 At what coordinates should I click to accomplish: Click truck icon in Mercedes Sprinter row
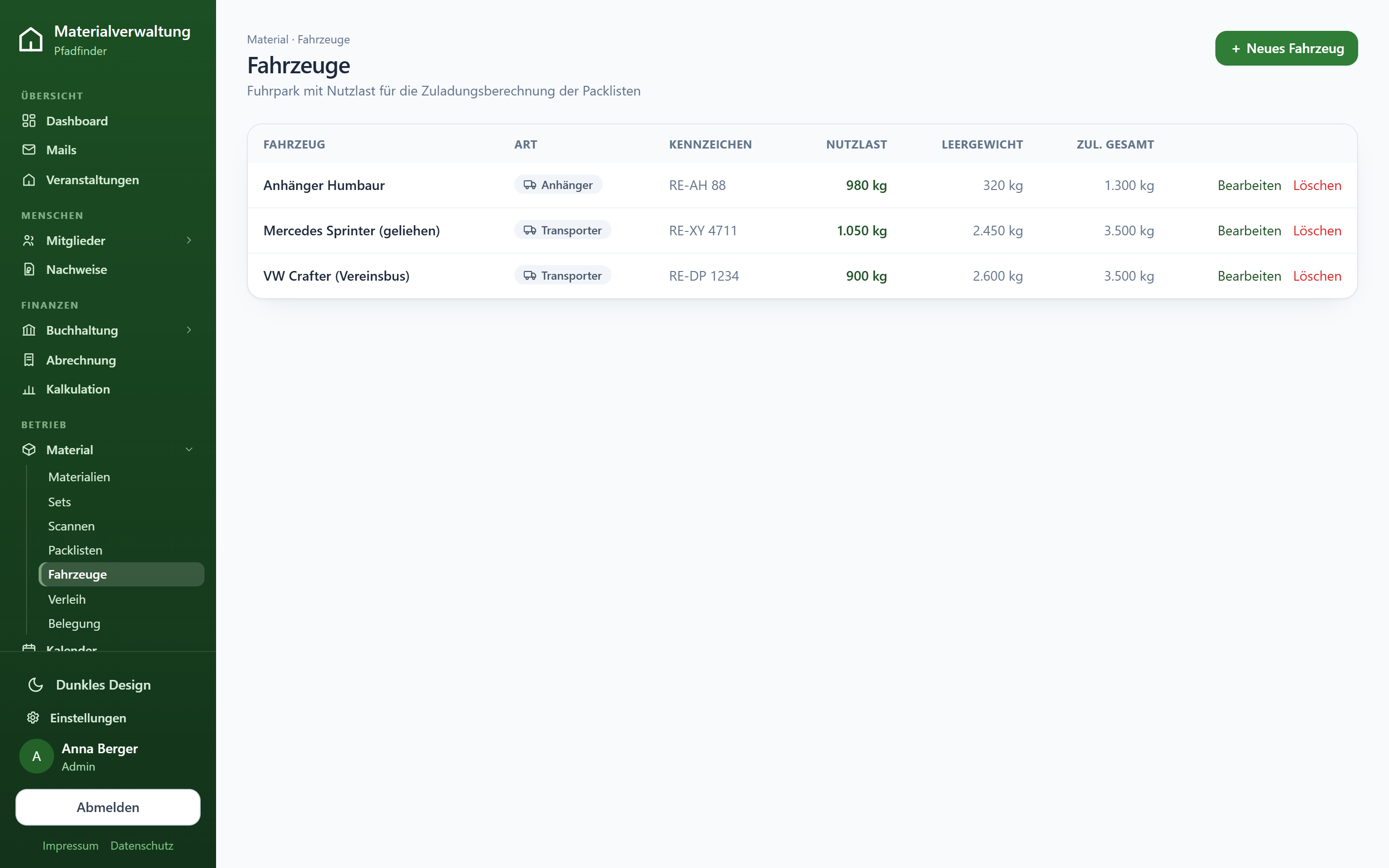point(530,230)
